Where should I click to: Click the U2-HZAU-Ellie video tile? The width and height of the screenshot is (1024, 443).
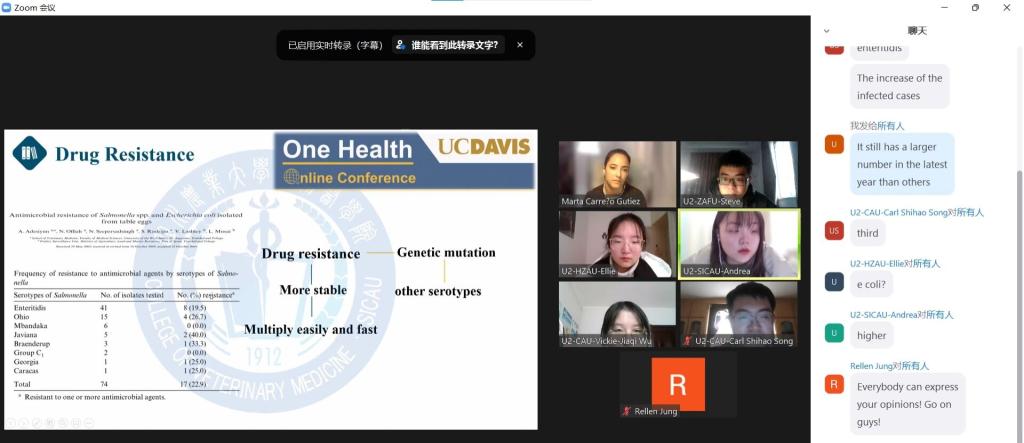click(617, 243)
